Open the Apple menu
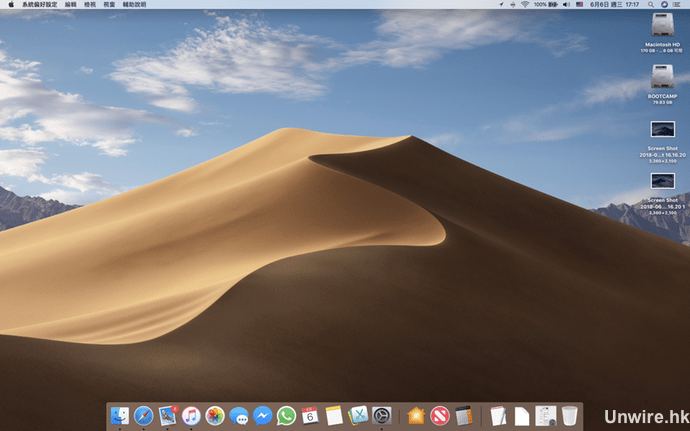 11,4
